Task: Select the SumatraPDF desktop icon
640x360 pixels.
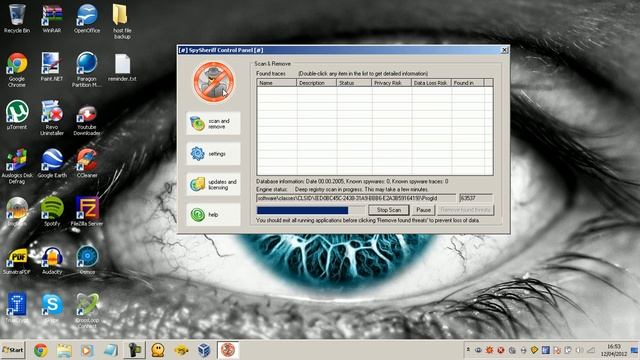Action: coord(17,261)
